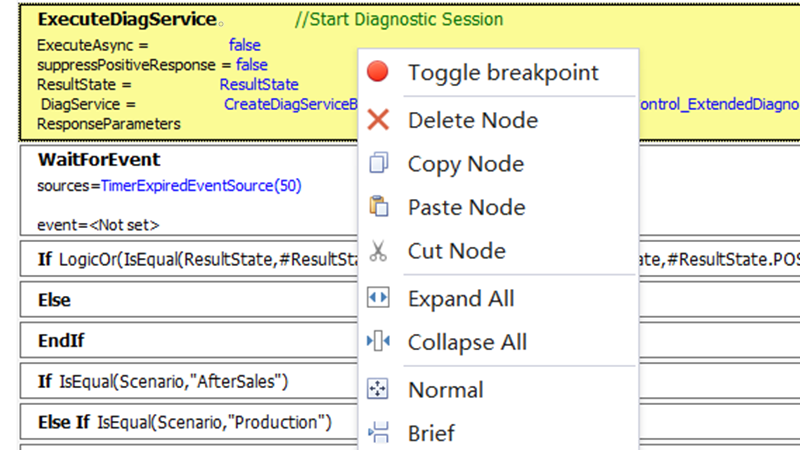The width and height of the screenshot is (800, 450).
Task: Click the Copy Node icon
Action: [378, 164]
